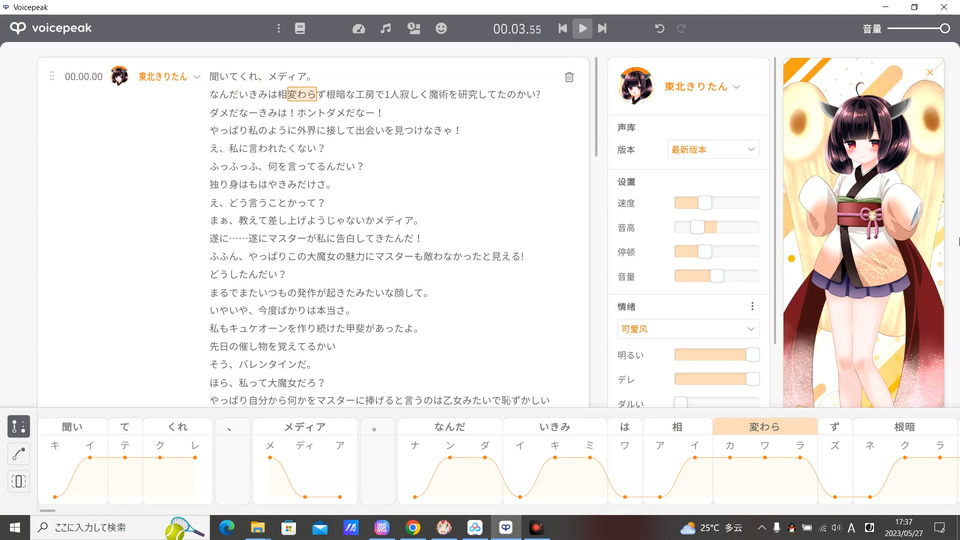The image size is (960, 540).
Task: Open the notification center icon
Action: 940,528
